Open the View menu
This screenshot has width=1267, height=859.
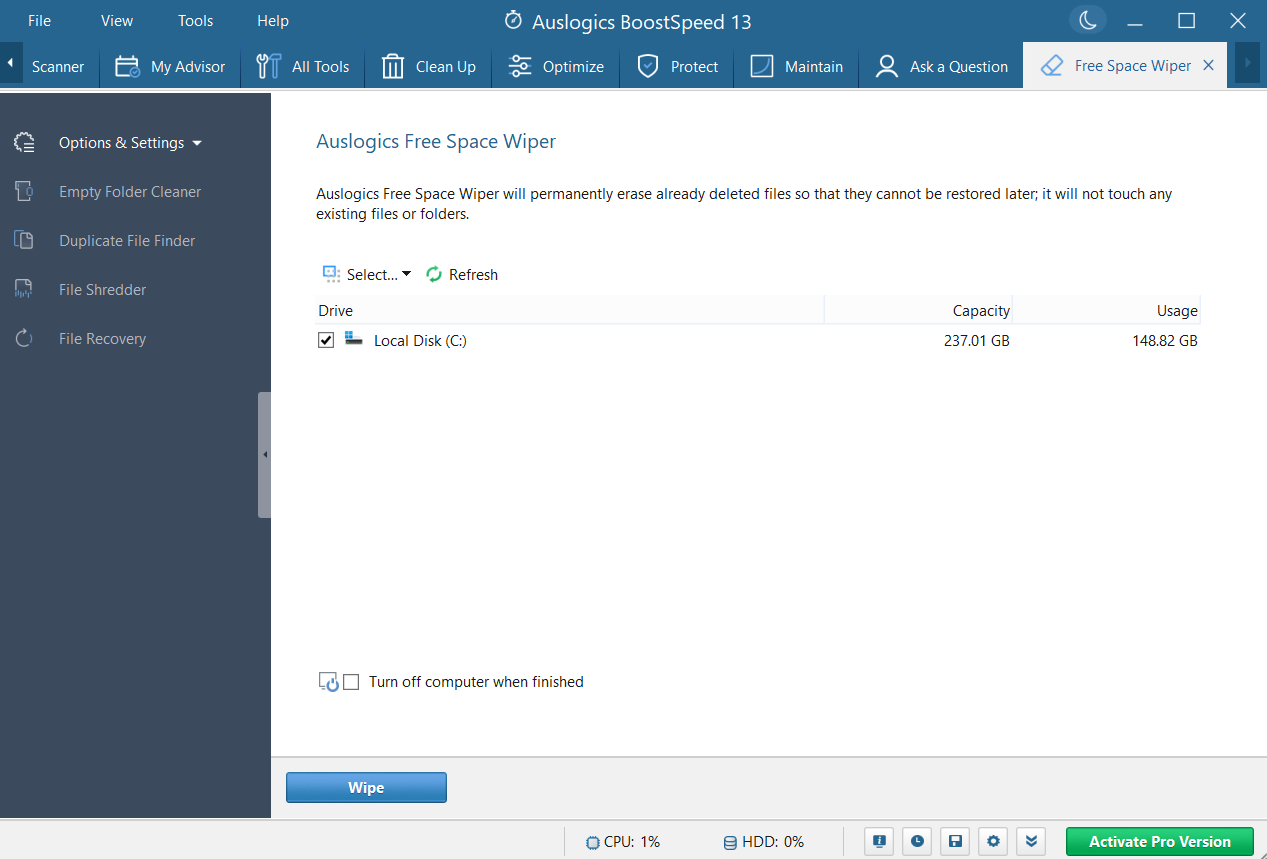[117, 21]
